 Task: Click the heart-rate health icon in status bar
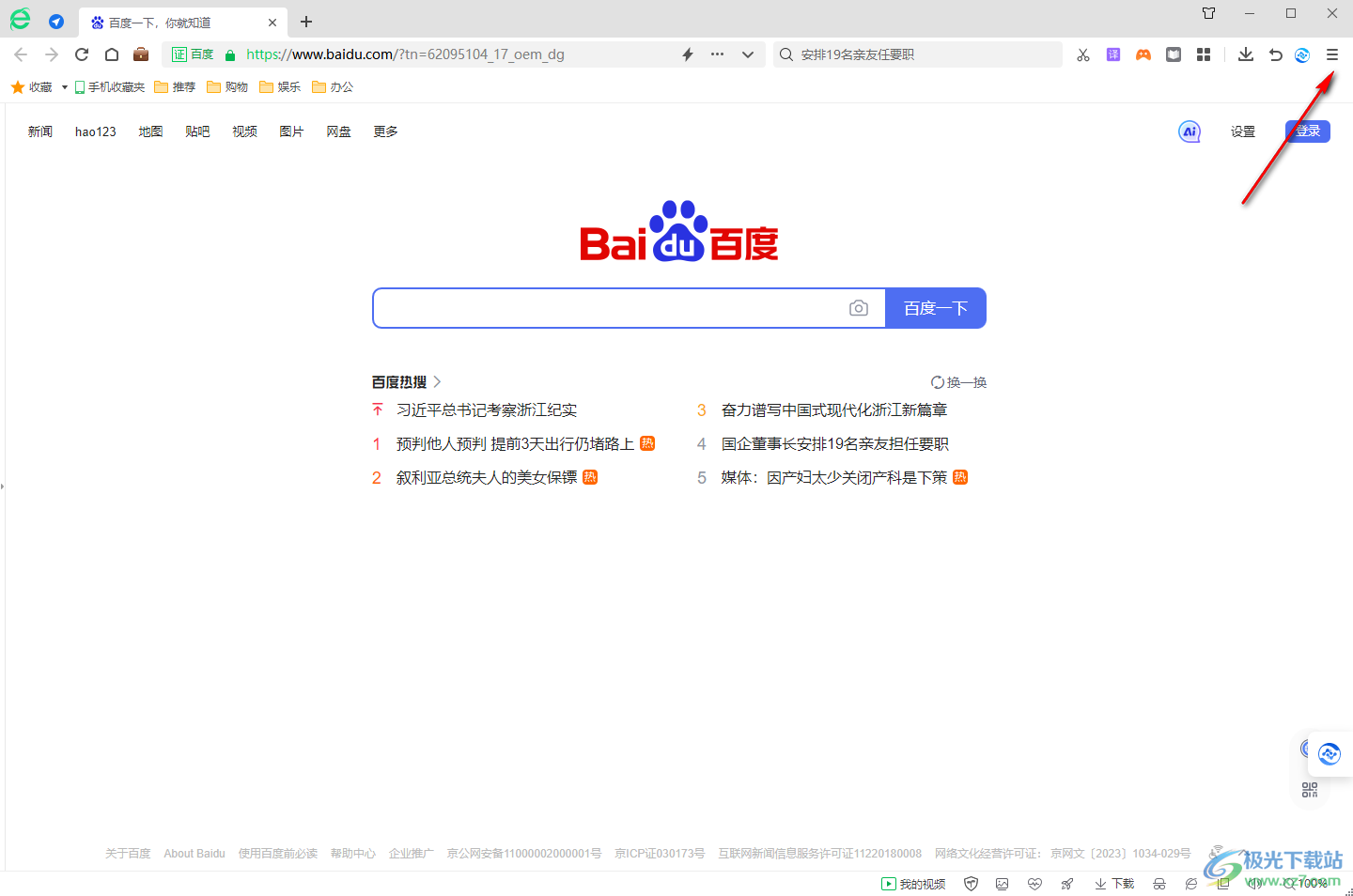(1034, 884)
